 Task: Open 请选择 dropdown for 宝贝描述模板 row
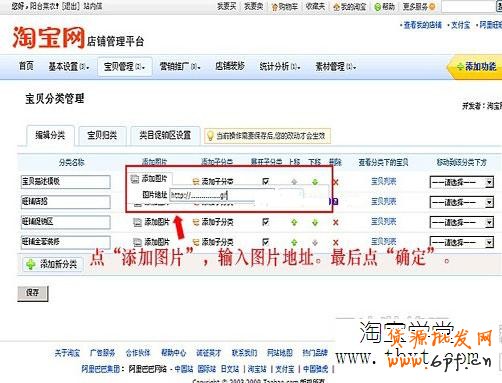coord(462,182)
